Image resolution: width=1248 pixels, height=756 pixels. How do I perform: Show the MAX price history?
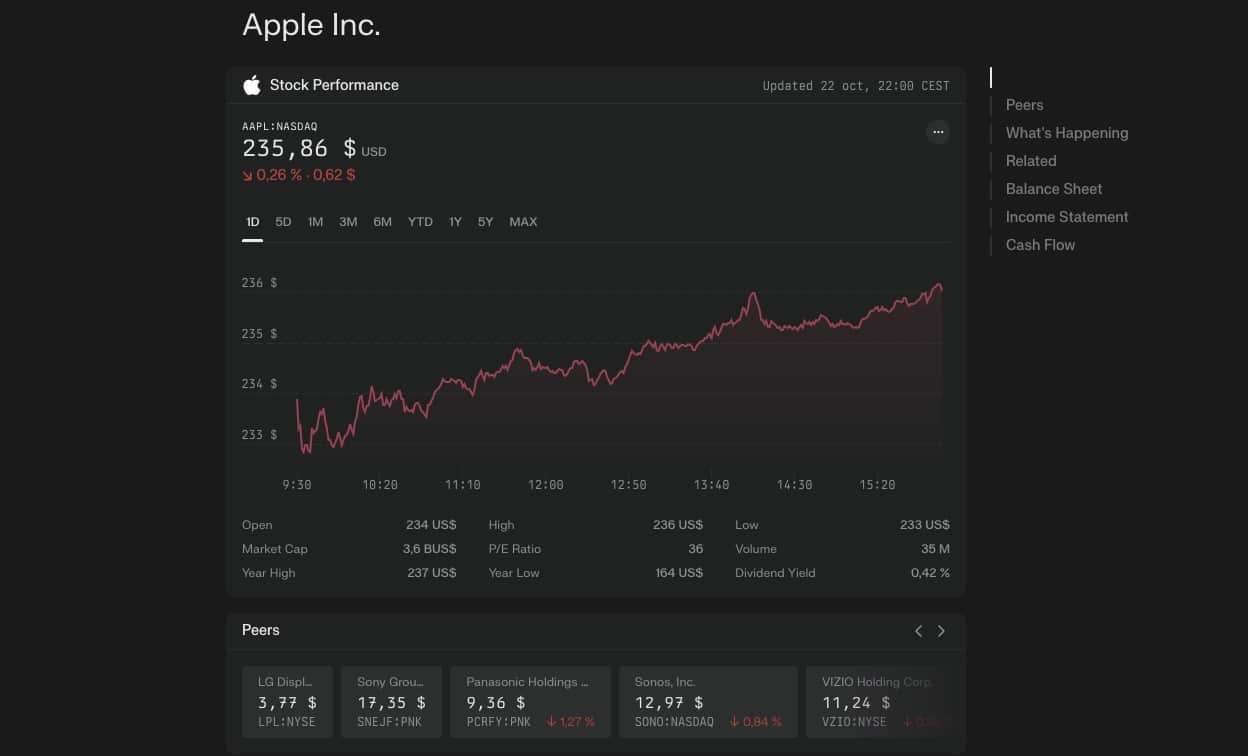(x=523, y=221)
